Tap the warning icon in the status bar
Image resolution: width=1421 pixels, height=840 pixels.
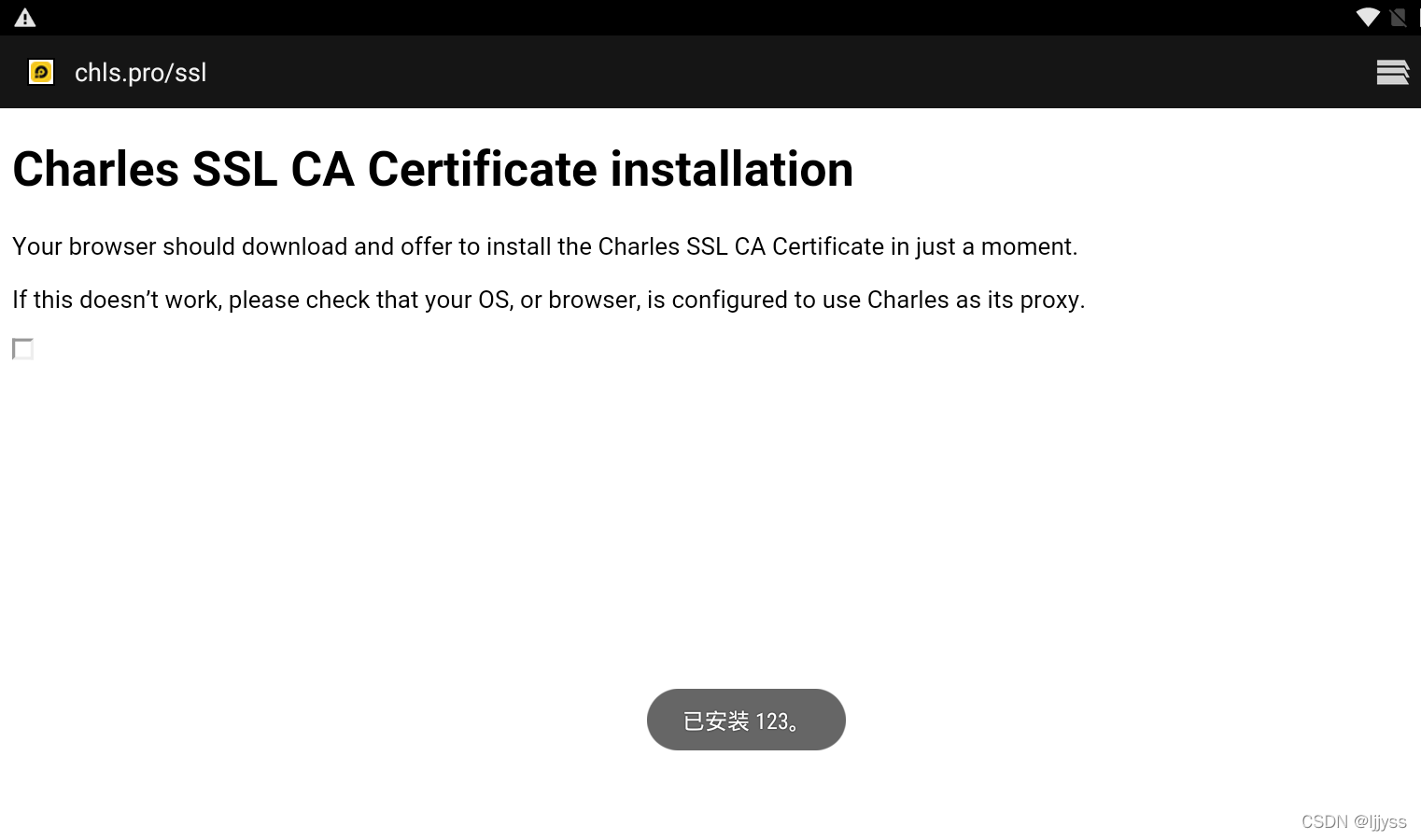[x=24, y=16]
